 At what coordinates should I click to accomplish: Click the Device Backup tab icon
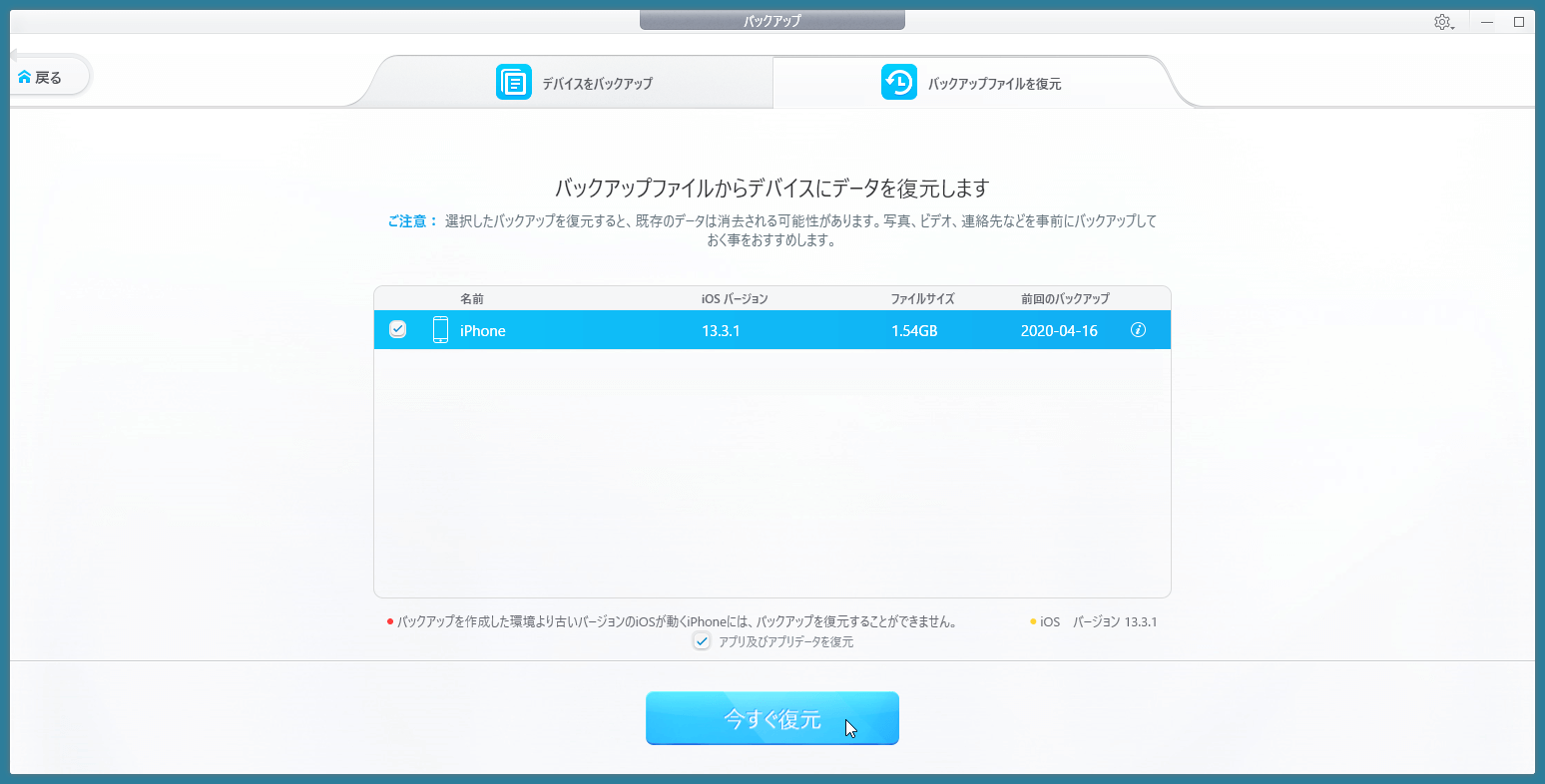coord(514,82)
